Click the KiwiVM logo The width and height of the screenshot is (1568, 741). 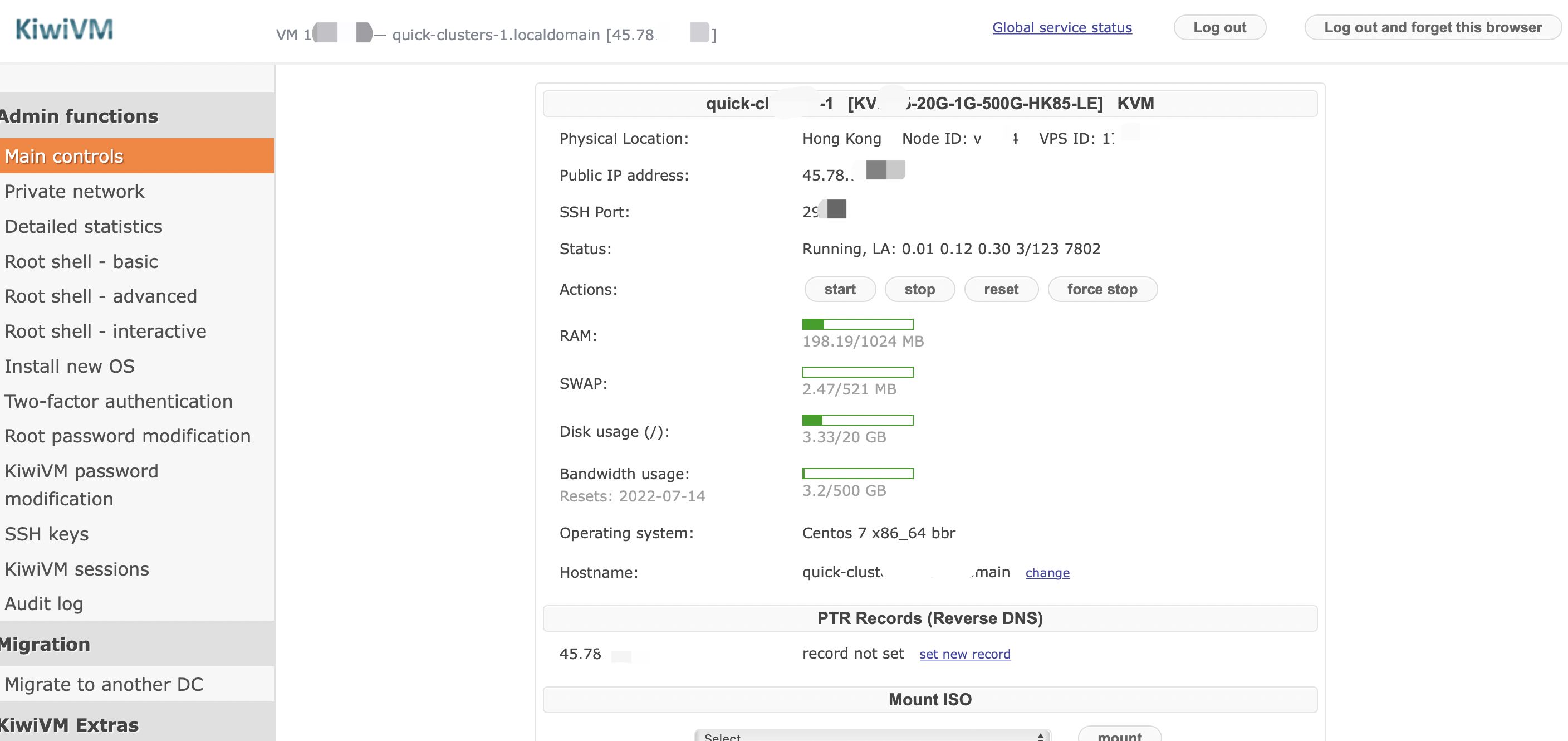(x=64, y=29)
